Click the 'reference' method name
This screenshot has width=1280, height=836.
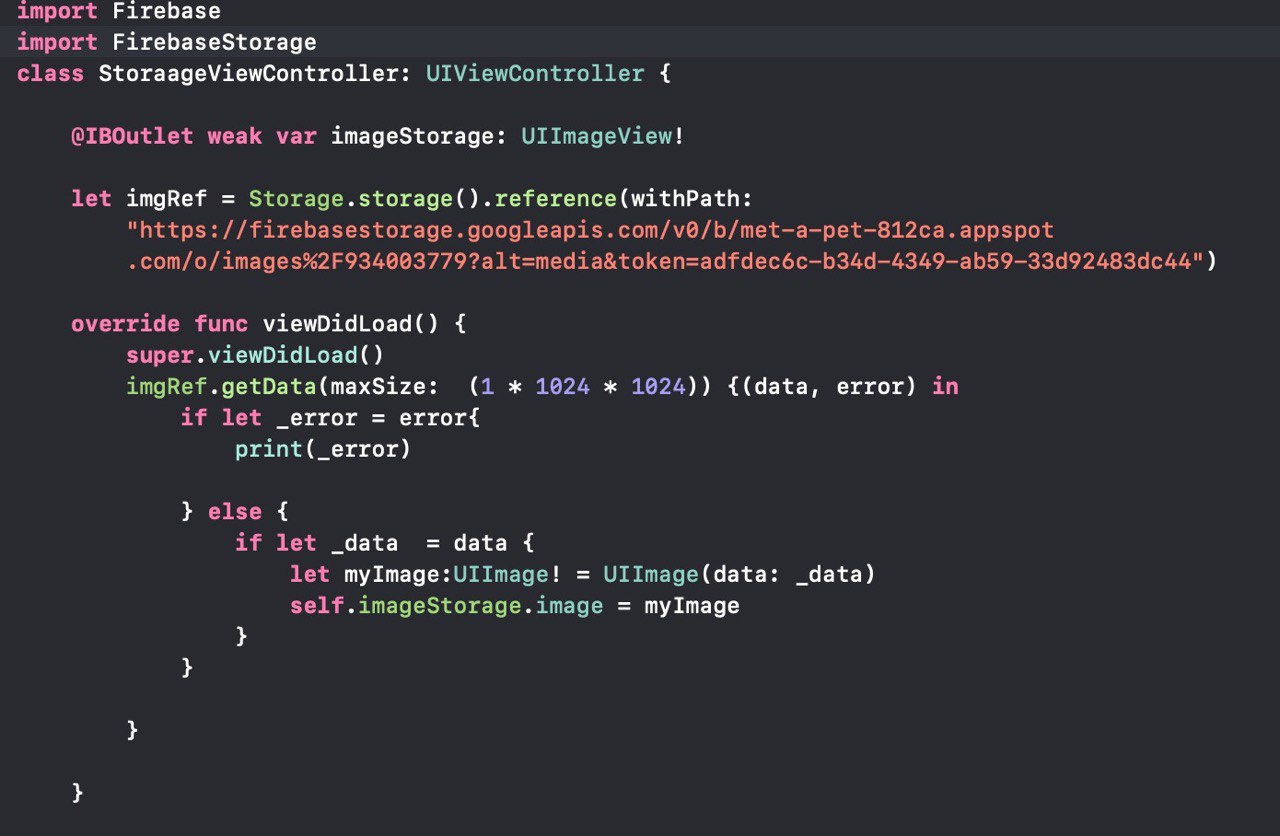coord(556,199)
